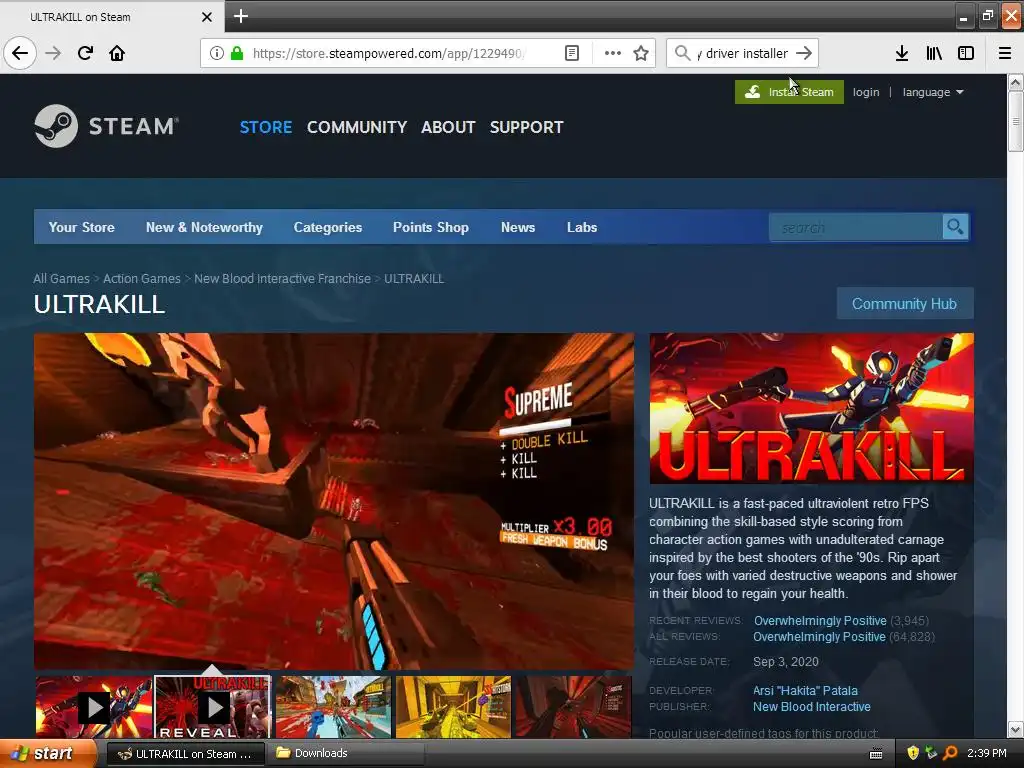Click the page vertical scrollbar thumb
This screenshot has width=1024, height=768.
pos(1015,121)
